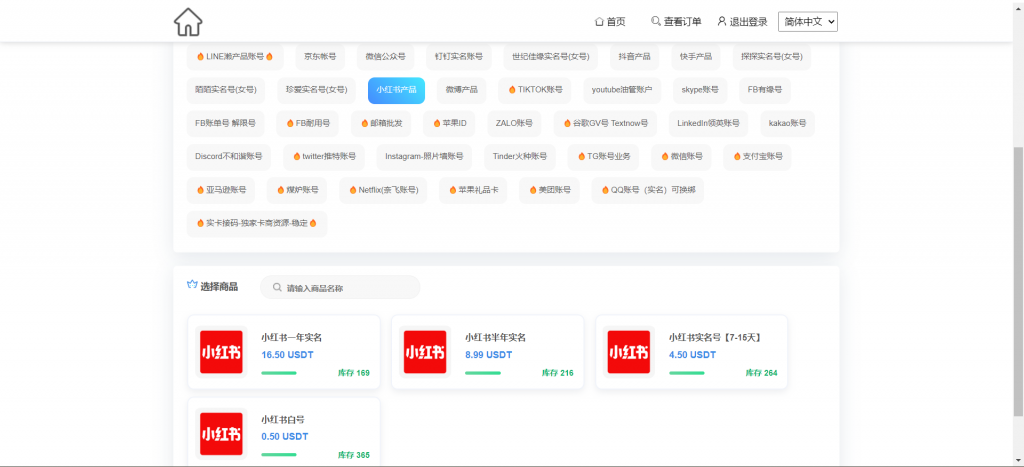Switch to the 微博产品 category

[462, 90]
